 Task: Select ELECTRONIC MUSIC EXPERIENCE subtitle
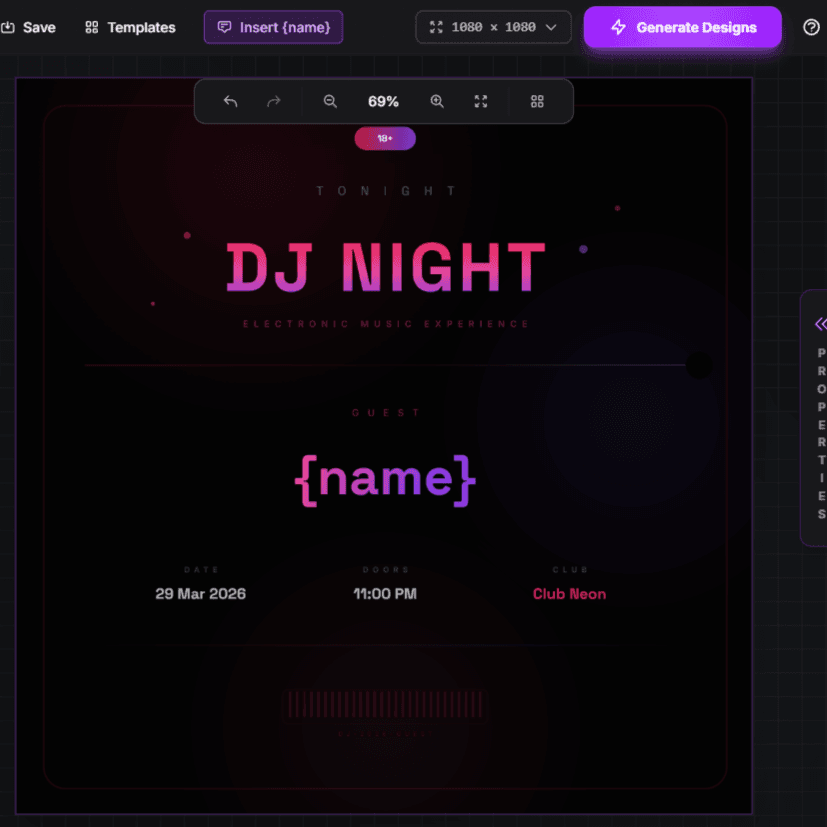386,324
